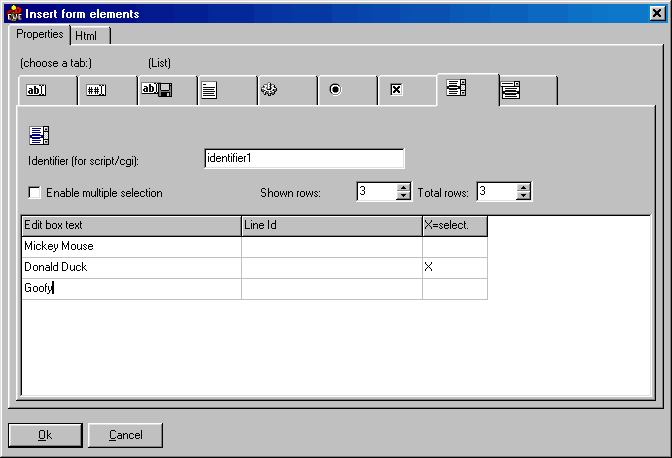Enable multiple selection checkbox
This screenshot has width=672, height=458.
(x=35, y=193)
